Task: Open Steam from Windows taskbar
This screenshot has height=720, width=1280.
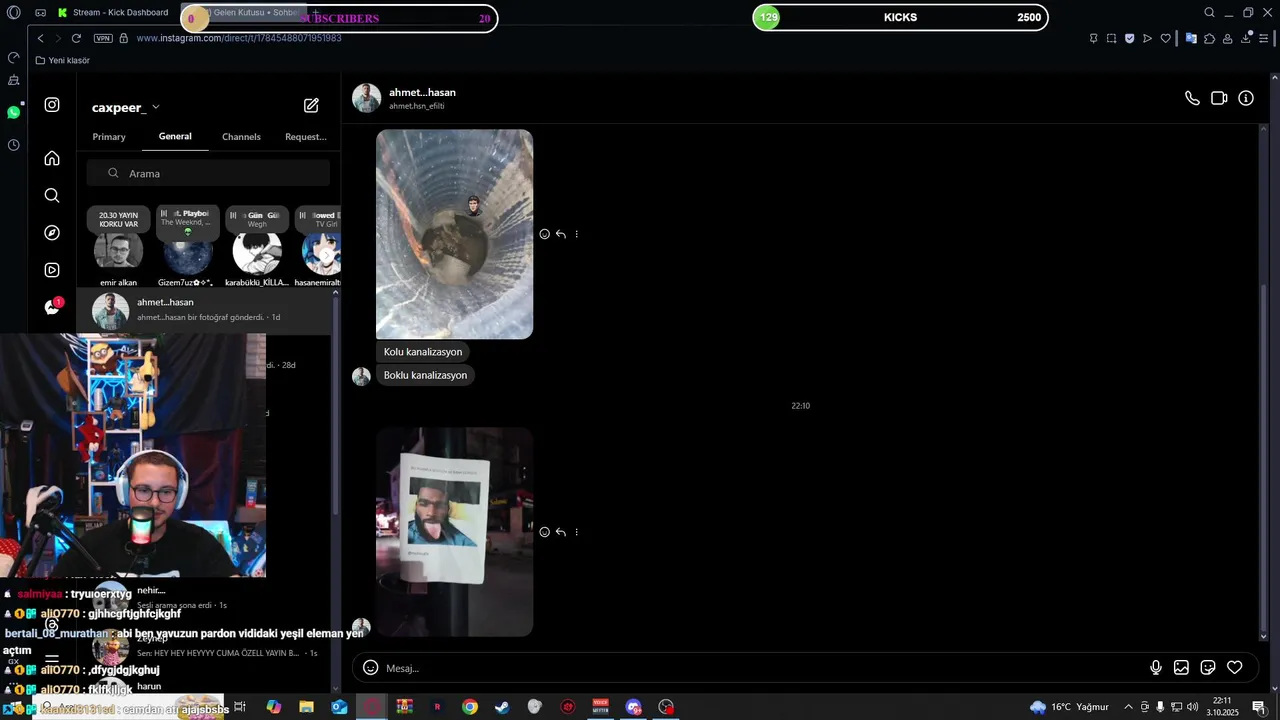Action: click(x=502, y=707)
